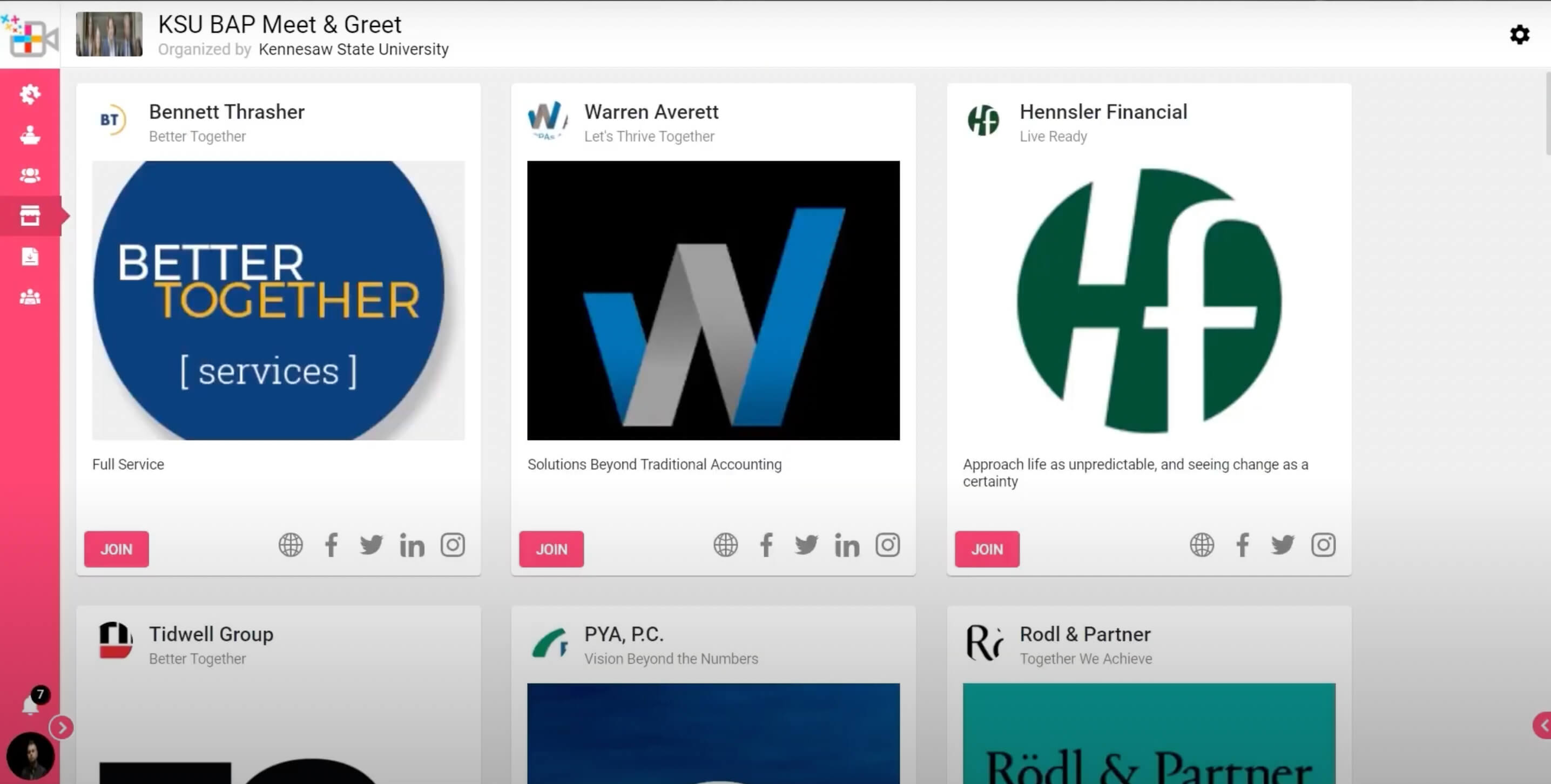Open Bennett Thrasher Facebook page
The width and height of the screenshot is (1551, 784).
click(331, 545)
